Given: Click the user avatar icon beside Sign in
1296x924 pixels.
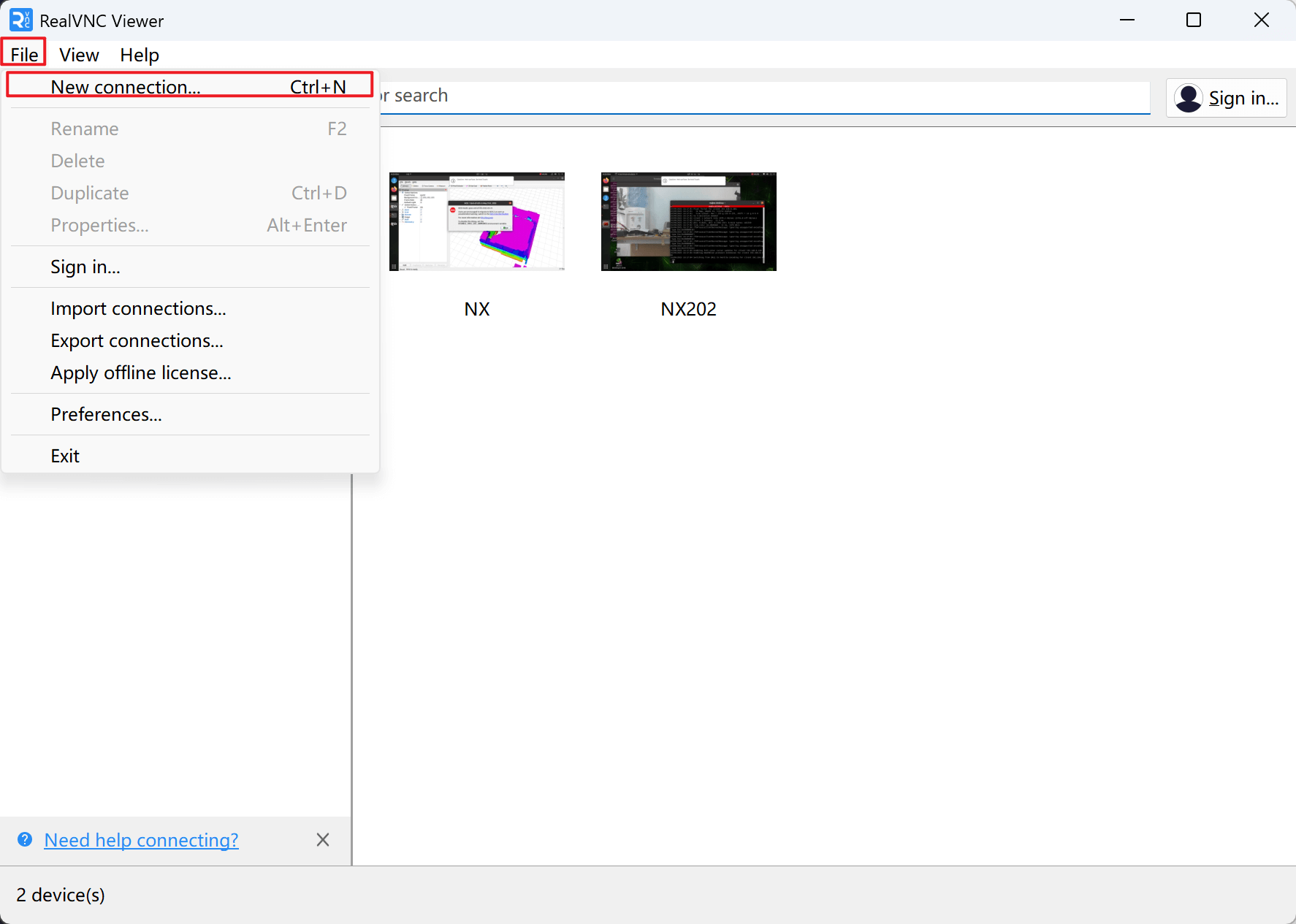Looking at the screenshot, I should point(1189,98).
